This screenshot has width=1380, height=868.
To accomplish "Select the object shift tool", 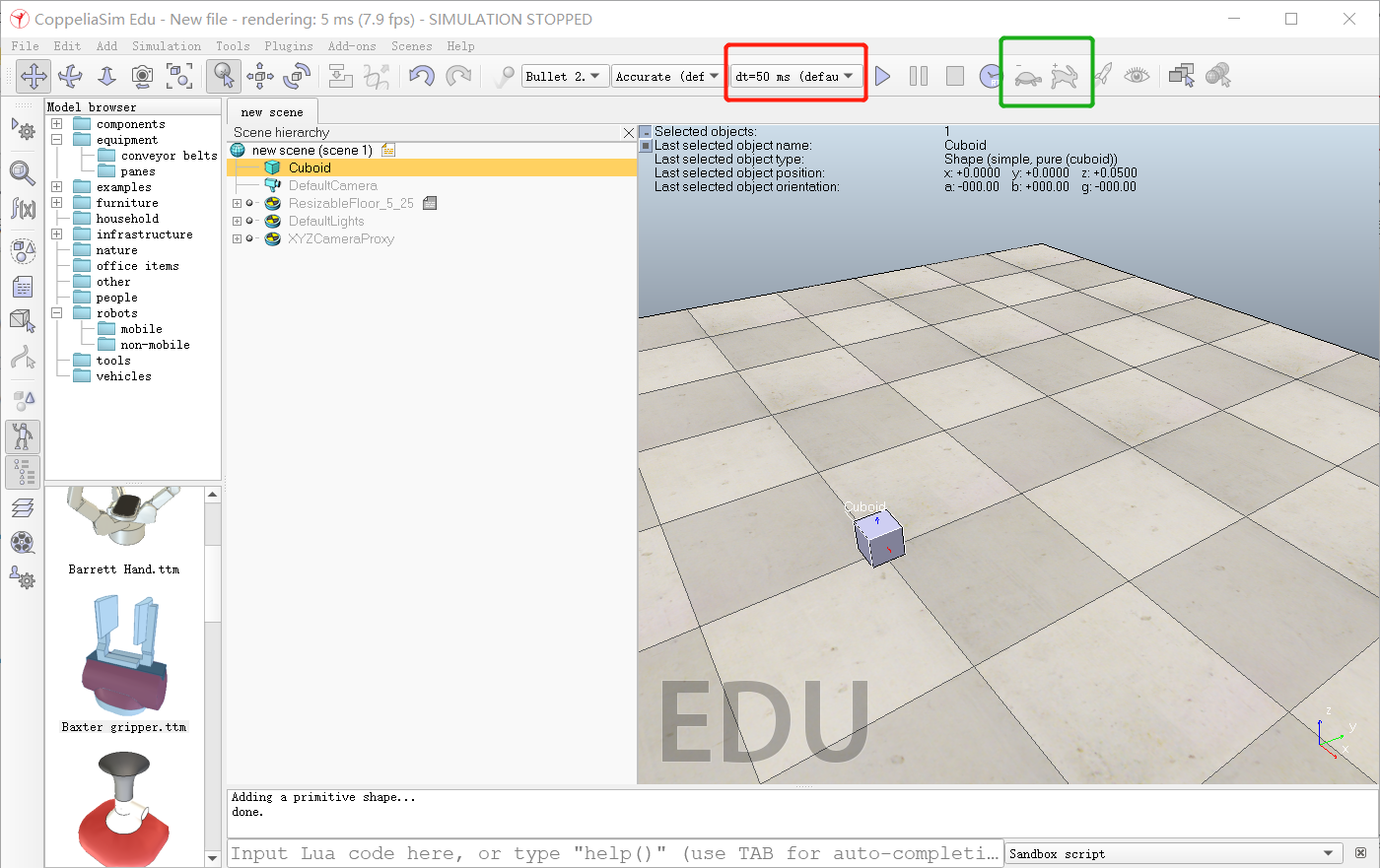I will click(x=259, y=76).
